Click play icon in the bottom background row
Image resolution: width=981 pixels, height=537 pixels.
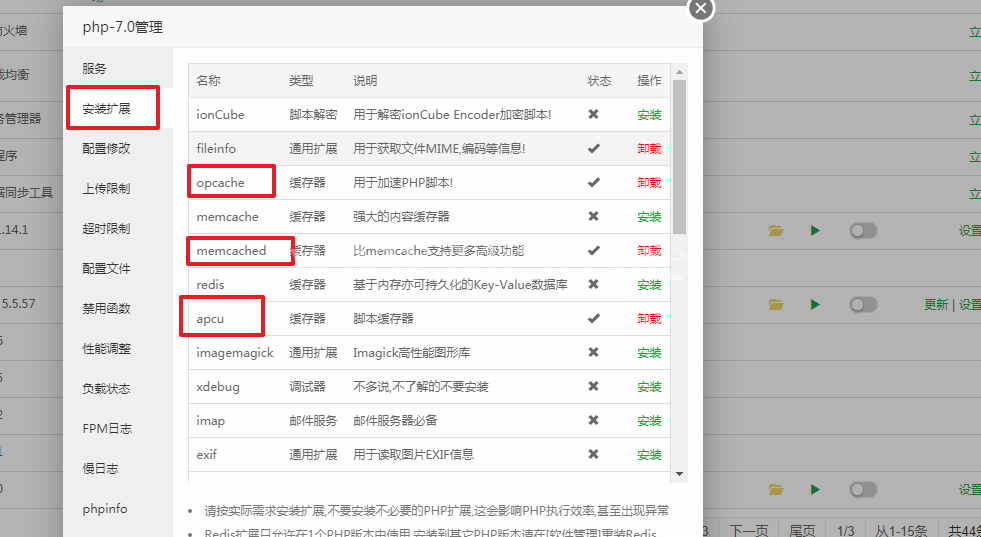point(815,489)
